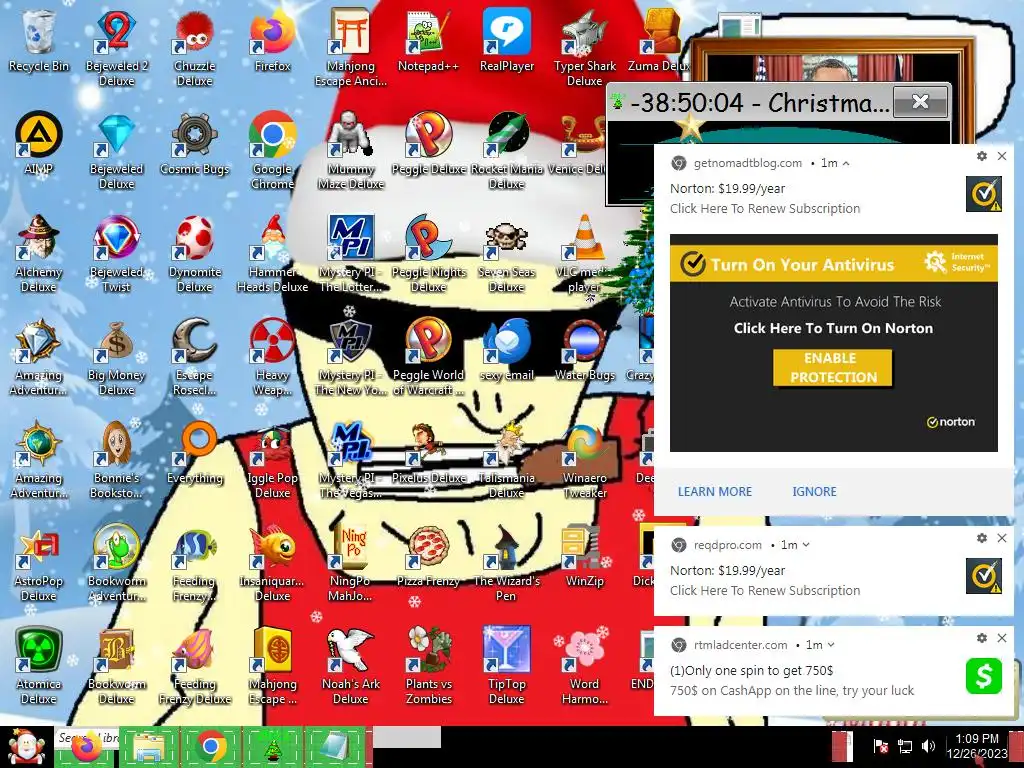
Task: Launch Word Harmony flower icon
Action: coord(584,666)
